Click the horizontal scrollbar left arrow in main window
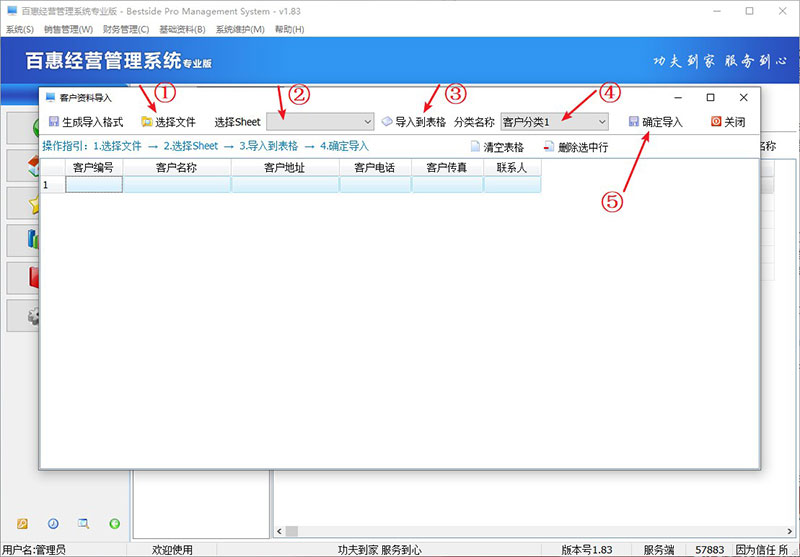This screenshot has width=800, height=557. pos(279,531)
